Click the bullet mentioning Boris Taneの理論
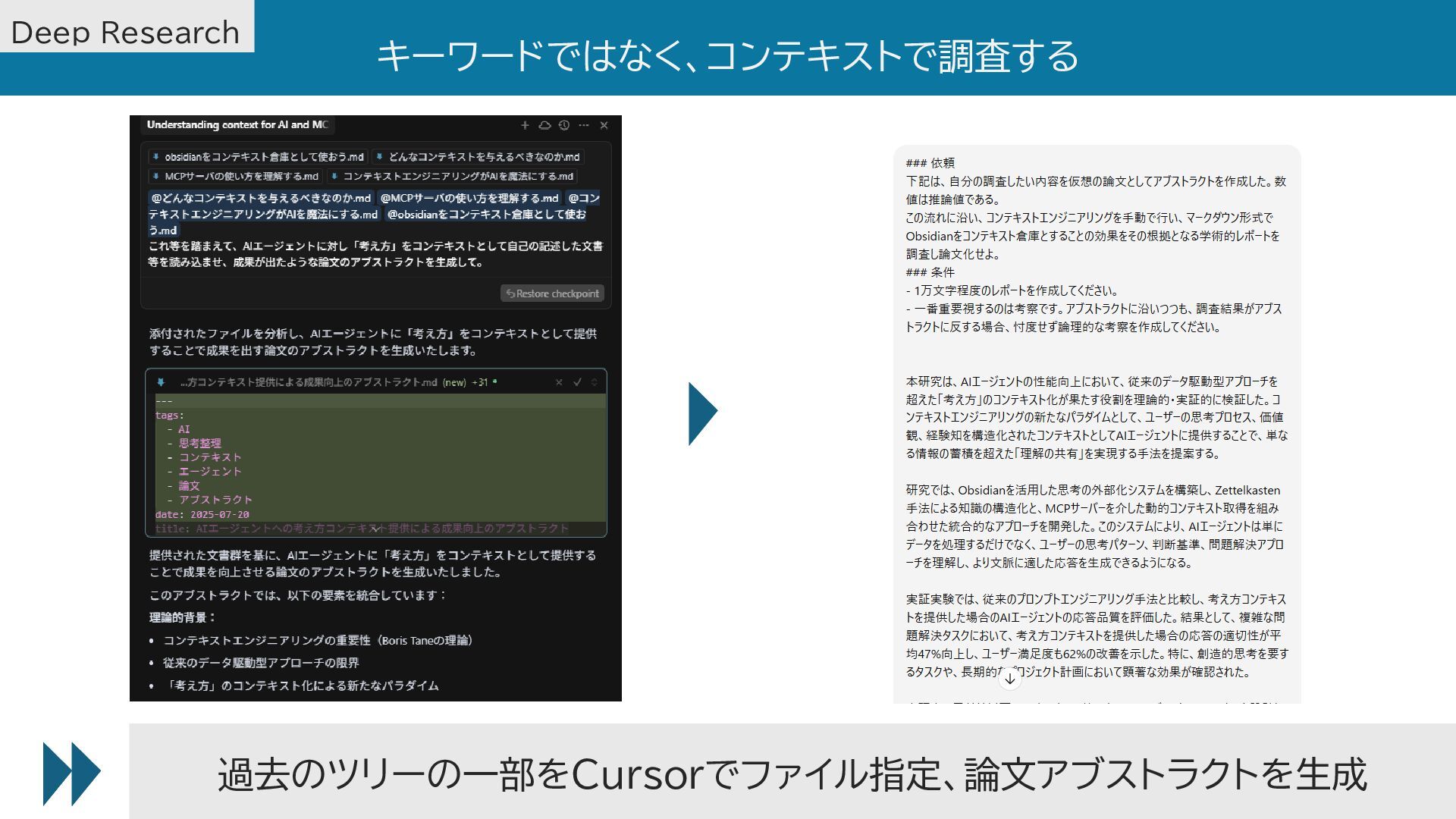 [x=319, y=641]
